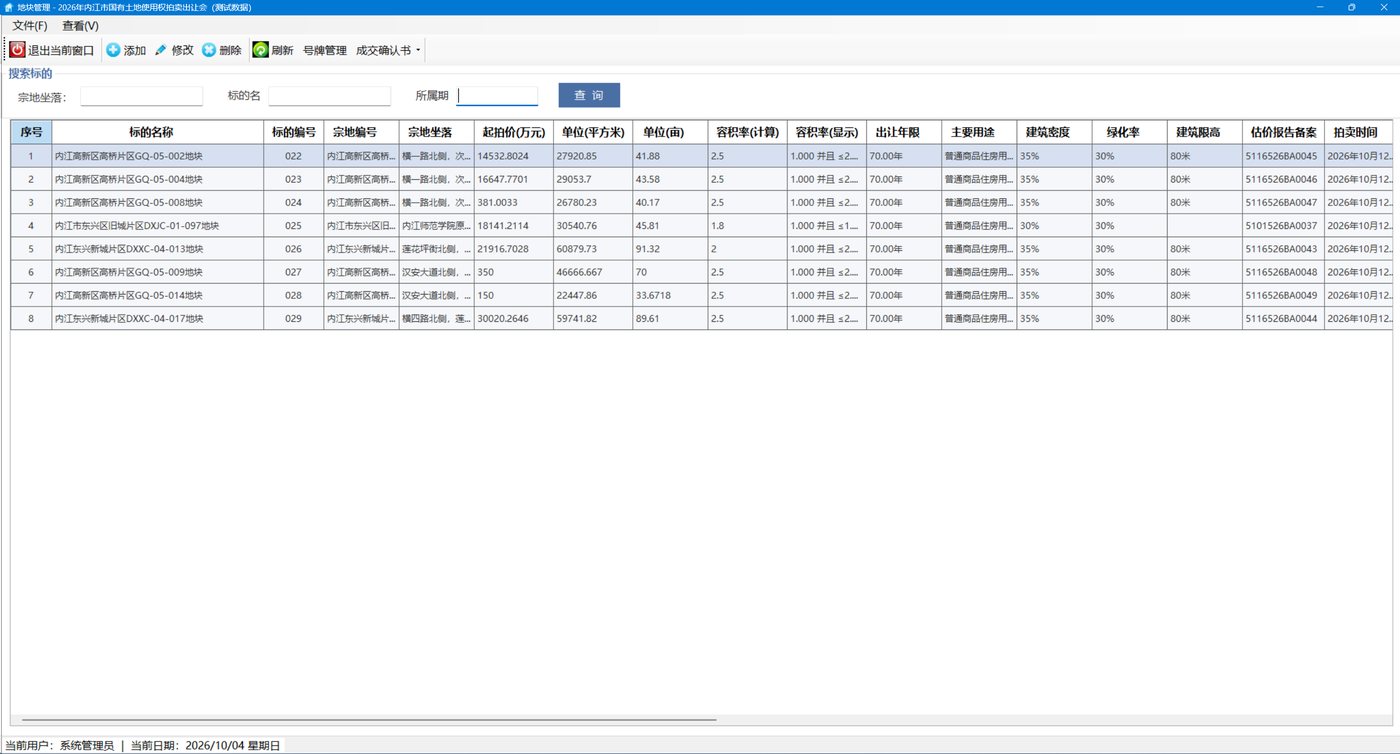Open the 文件(F) menu

click(29, 25)
